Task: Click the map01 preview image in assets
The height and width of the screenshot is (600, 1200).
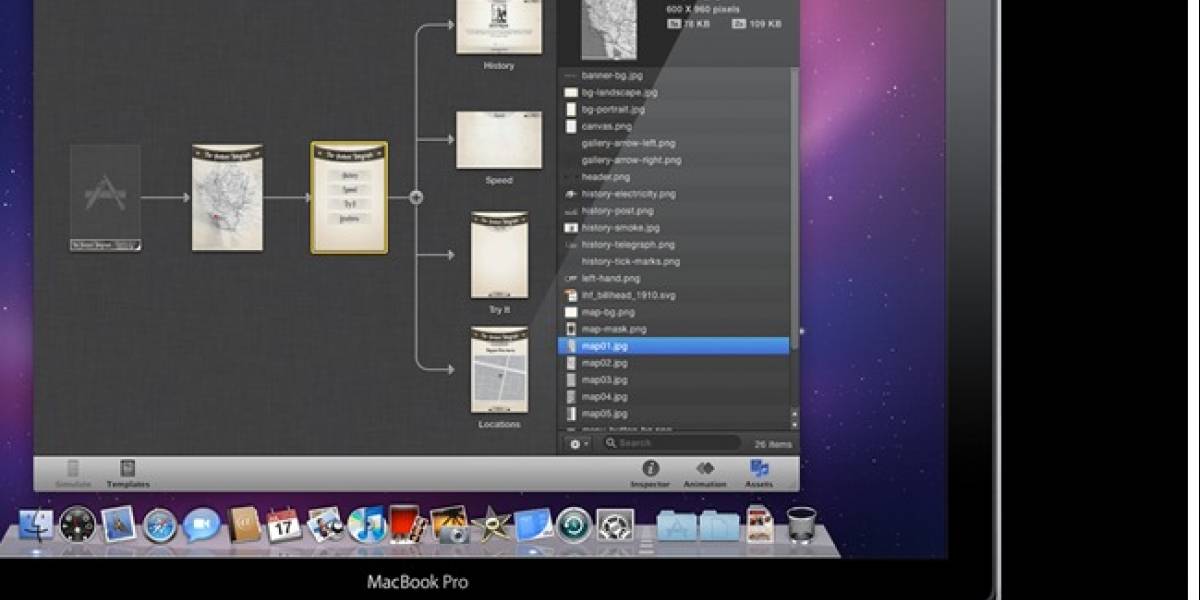Action: pyautogui.click(x=608, y=29)
